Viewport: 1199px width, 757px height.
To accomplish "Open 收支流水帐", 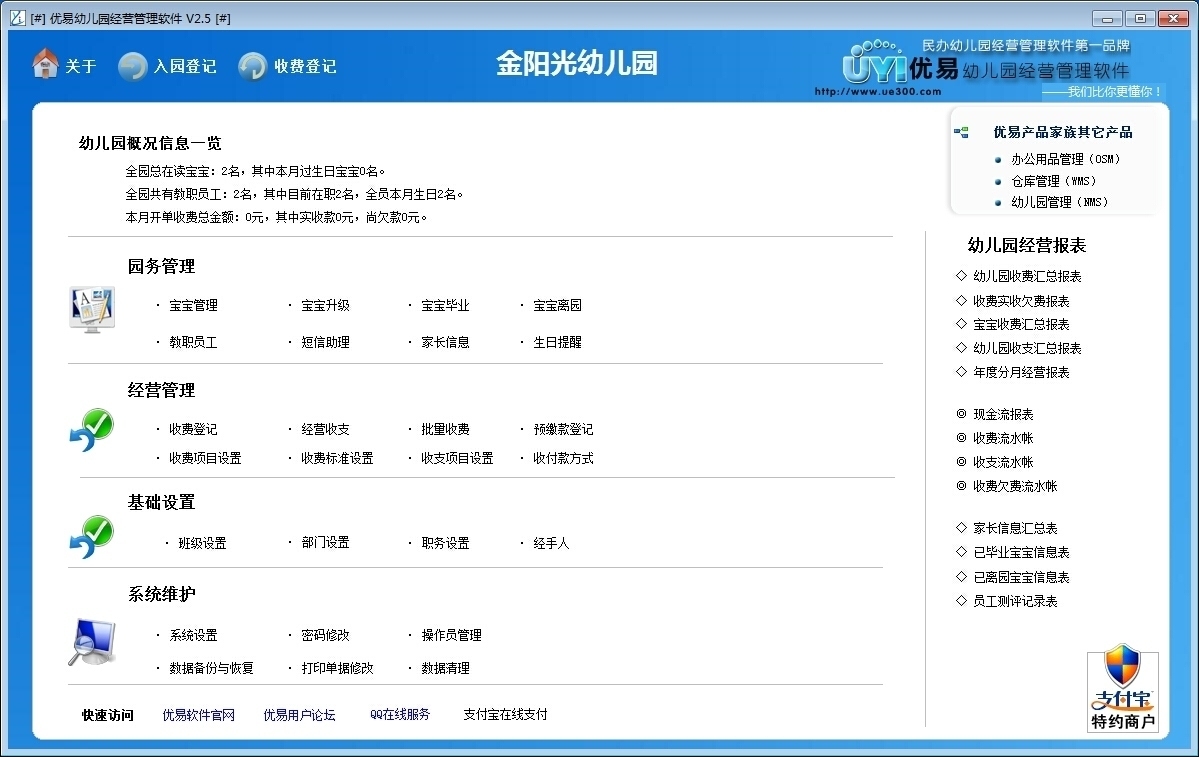I will [x=1003, y=462].
